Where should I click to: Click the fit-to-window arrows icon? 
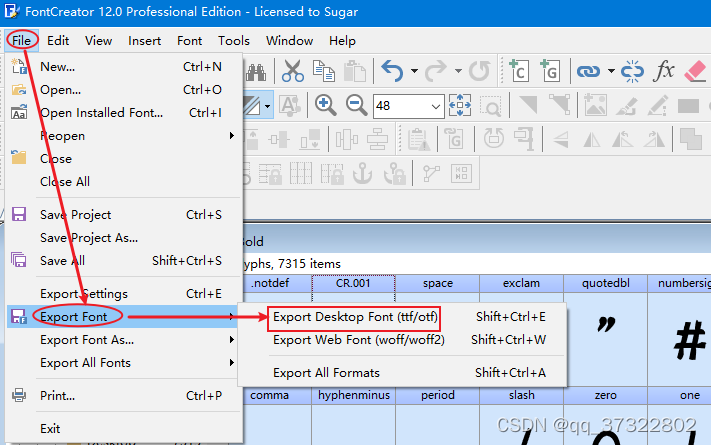pyautogui.click(x=460, y=105)
